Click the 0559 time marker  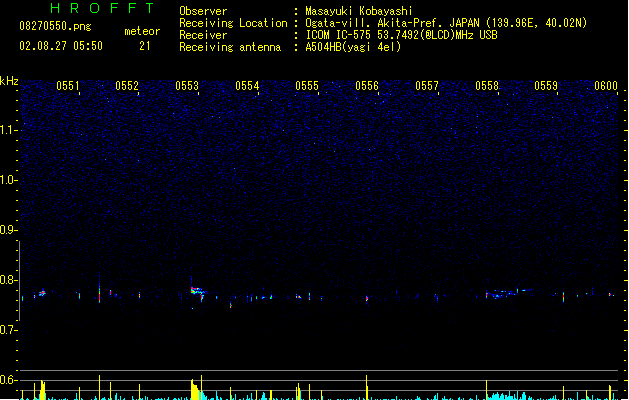click(546, 86)
